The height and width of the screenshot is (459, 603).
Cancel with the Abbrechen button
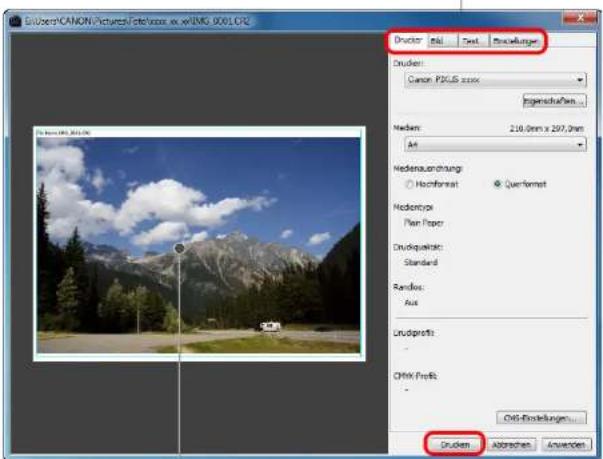[511, 445]
